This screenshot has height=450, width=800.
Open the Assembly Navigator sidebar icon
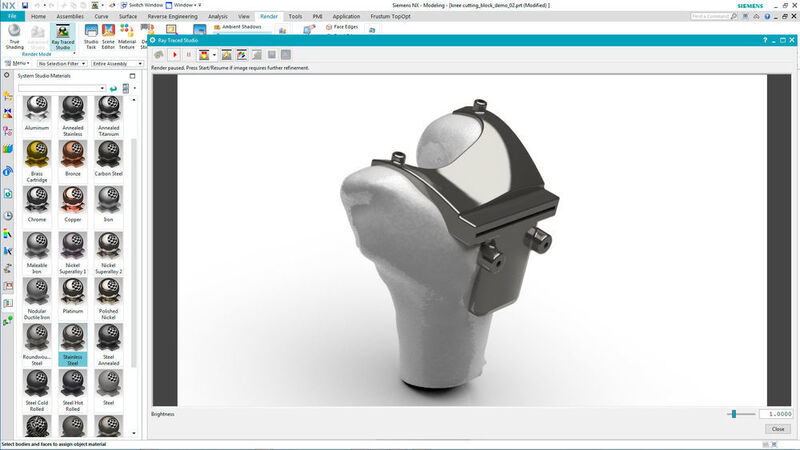[8, 95]
